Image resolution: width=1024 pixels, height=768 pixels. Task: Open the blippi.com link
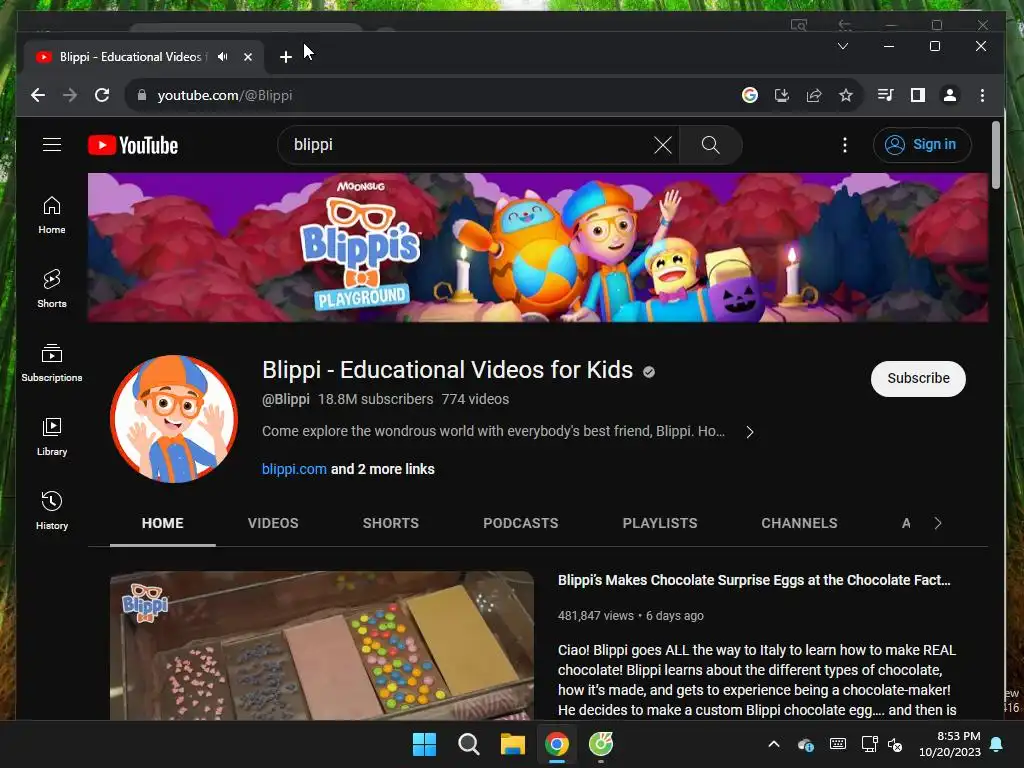pyautogui.click(x=294, y=469)
